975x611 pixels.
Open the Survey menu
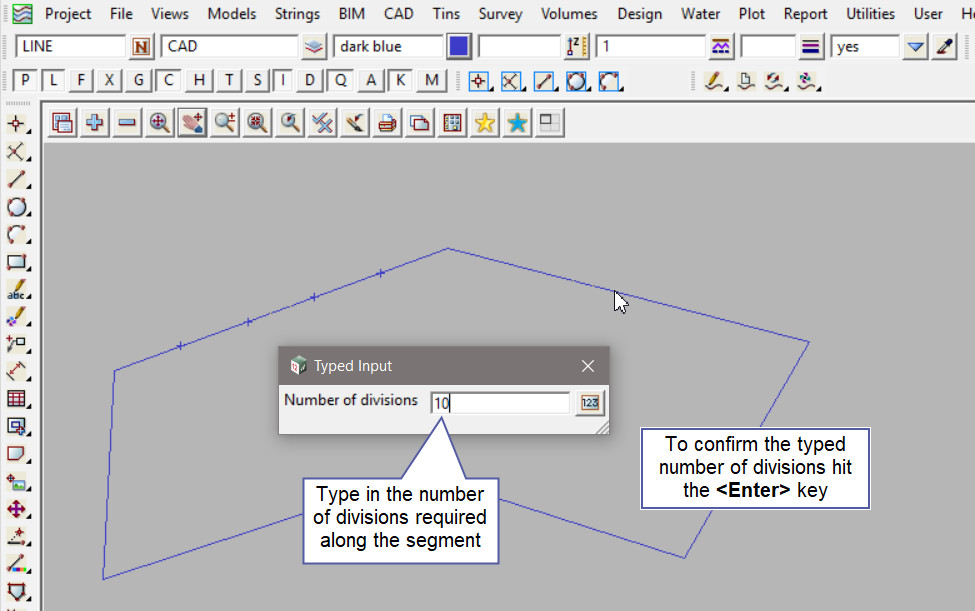point(500,14)
